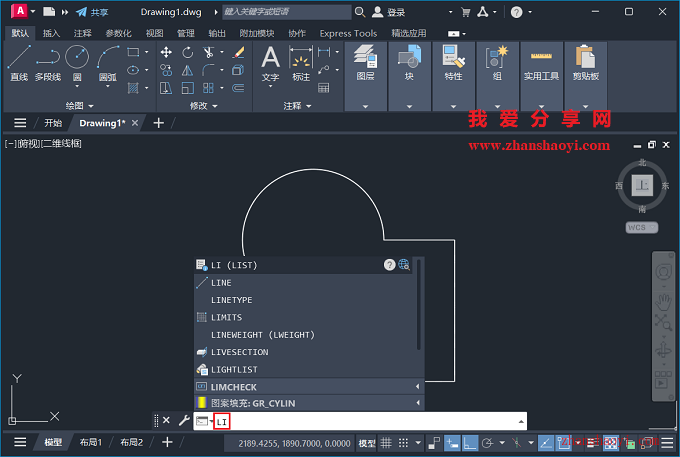The image size is (680, 457).
Task: Click the command line input field
Action: click(360, 421)
